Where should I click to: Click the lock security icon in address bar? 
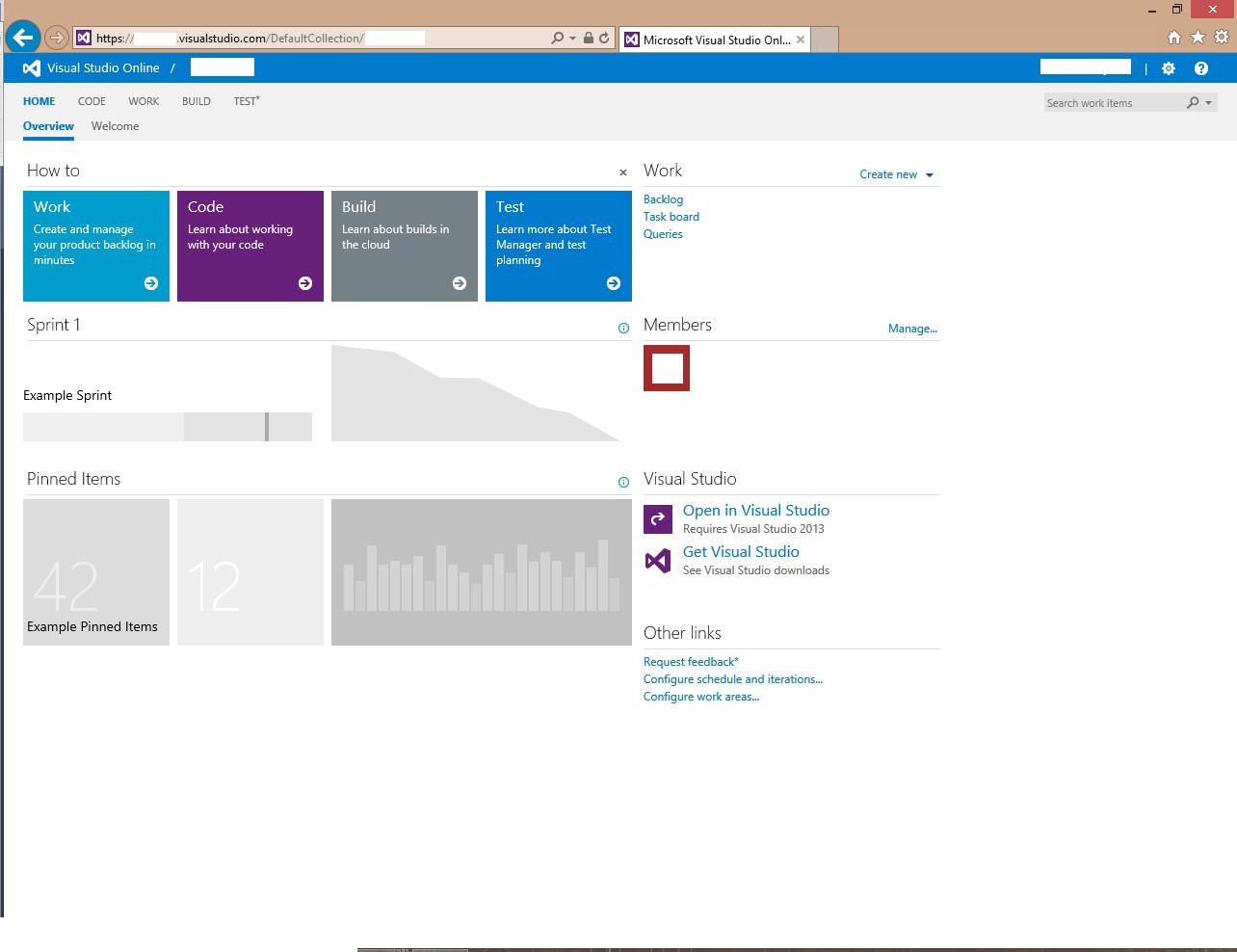[588, 38]
